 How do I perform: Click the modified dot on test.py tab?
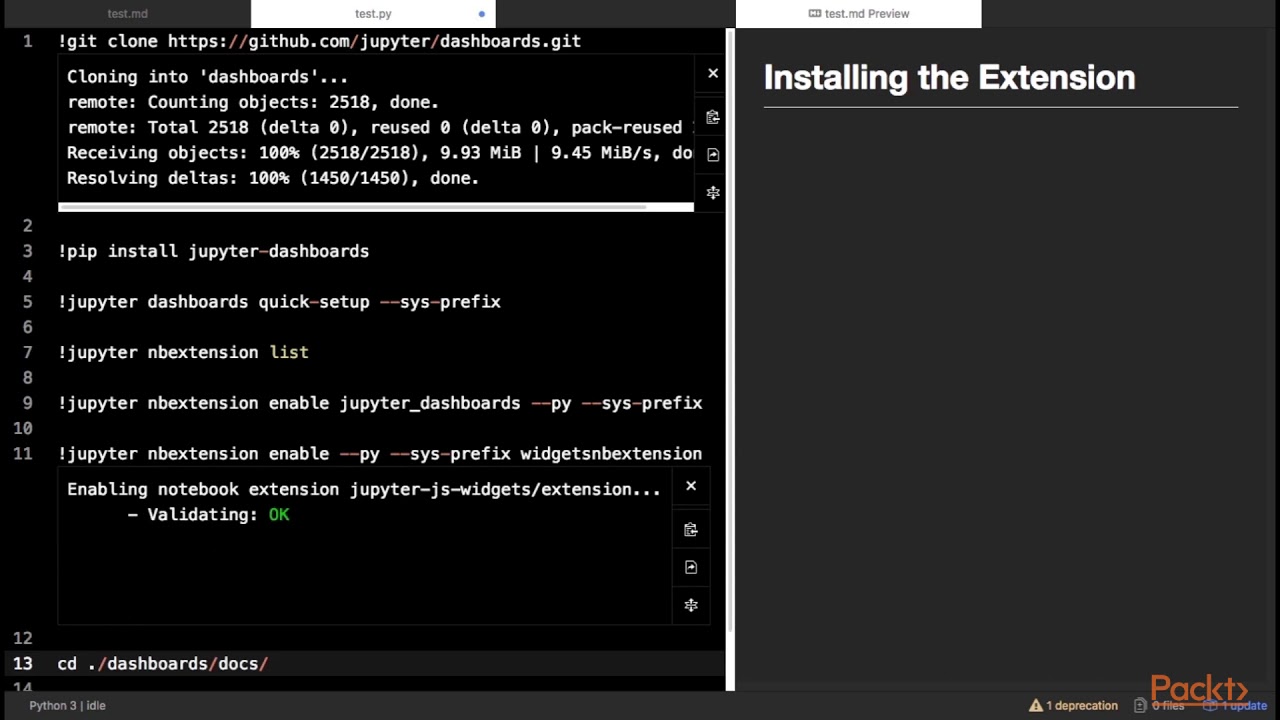482,14
